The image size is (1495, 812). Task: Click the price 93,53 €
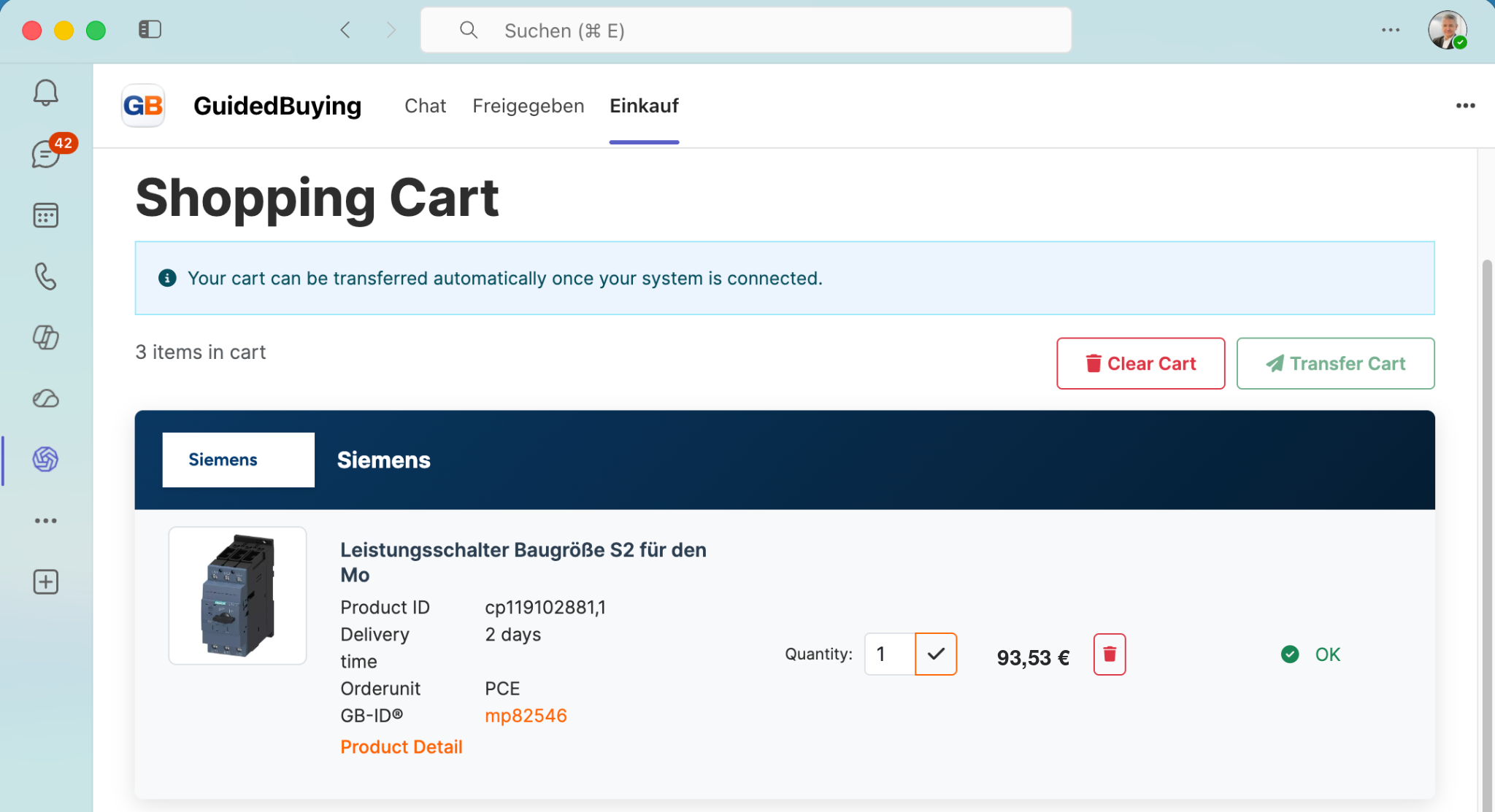click(x=1033, y=657)
